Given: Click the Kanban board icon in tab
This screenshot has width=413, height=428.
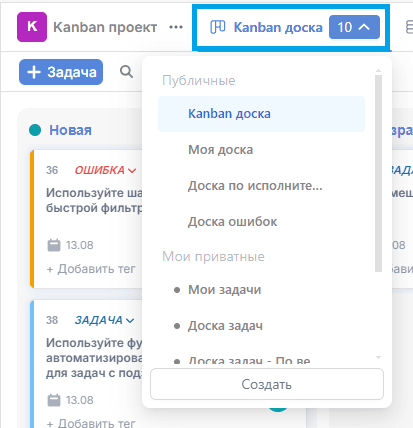Looking at the screenshot, I should click(218, 27).
